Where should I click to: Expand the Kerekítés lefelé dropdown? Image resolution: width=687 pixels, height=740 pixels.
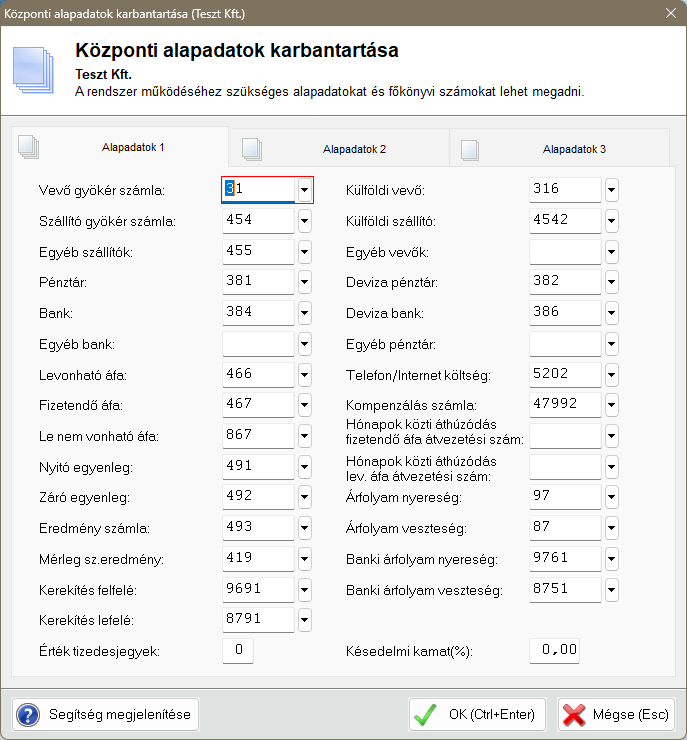[304, 620]
